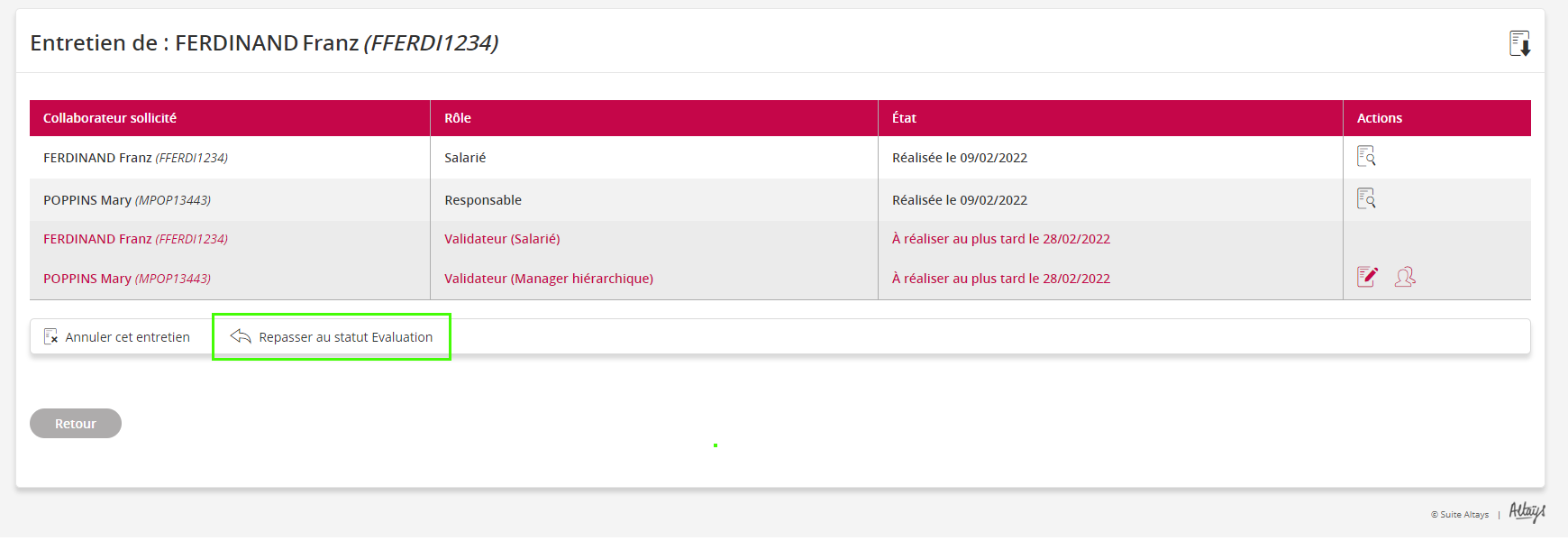Select the Annuler cet entretien label

127,337
